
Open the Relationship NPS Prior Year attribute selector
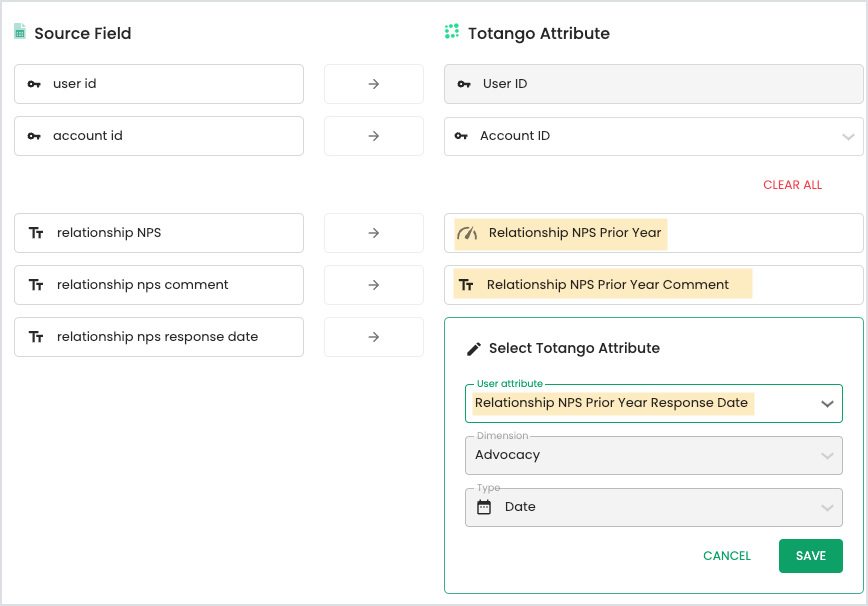[x=654, y=233]
